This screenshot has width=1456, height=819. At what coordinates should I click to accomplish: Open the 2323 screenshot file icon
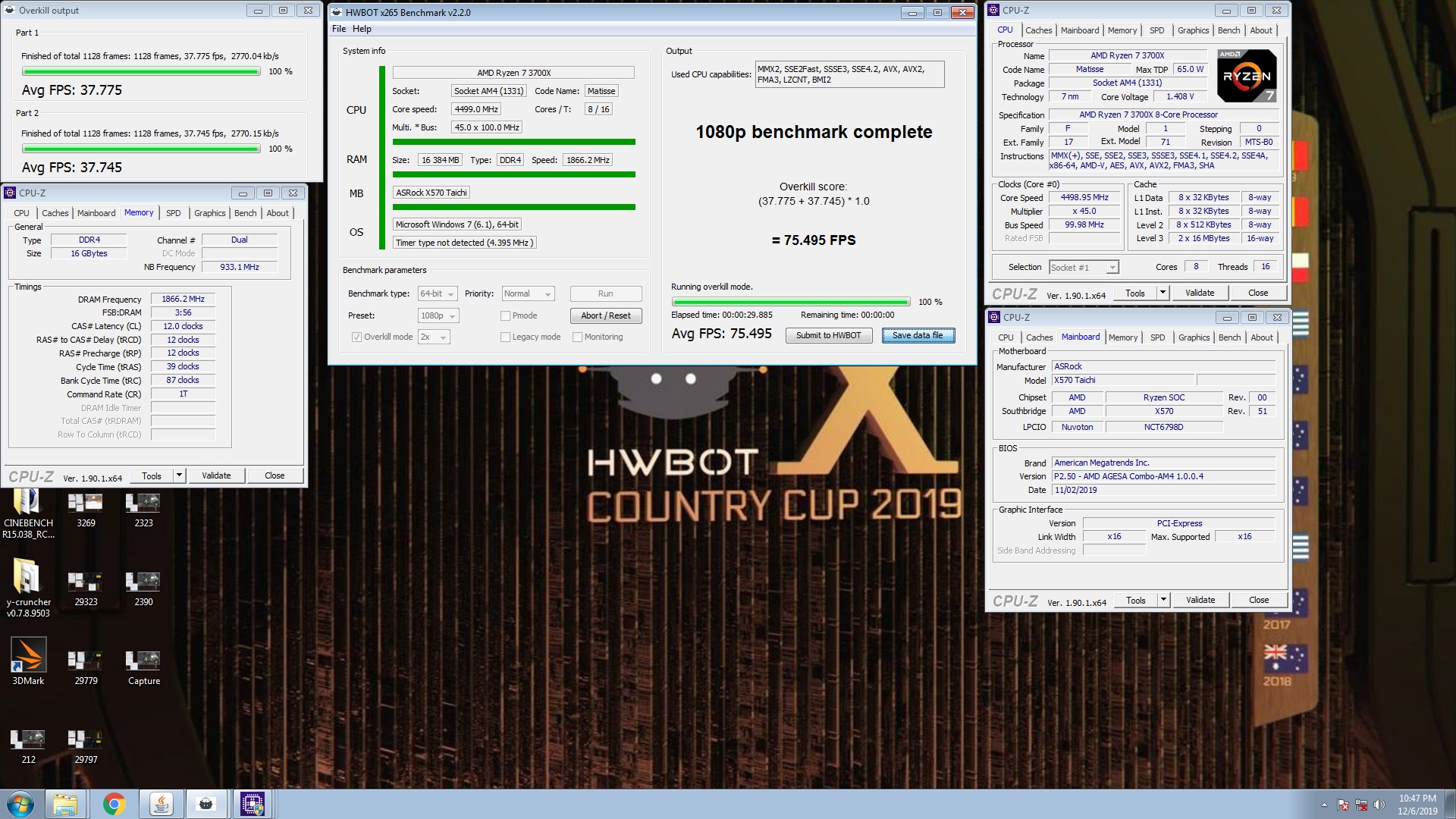tap(143, 510)
